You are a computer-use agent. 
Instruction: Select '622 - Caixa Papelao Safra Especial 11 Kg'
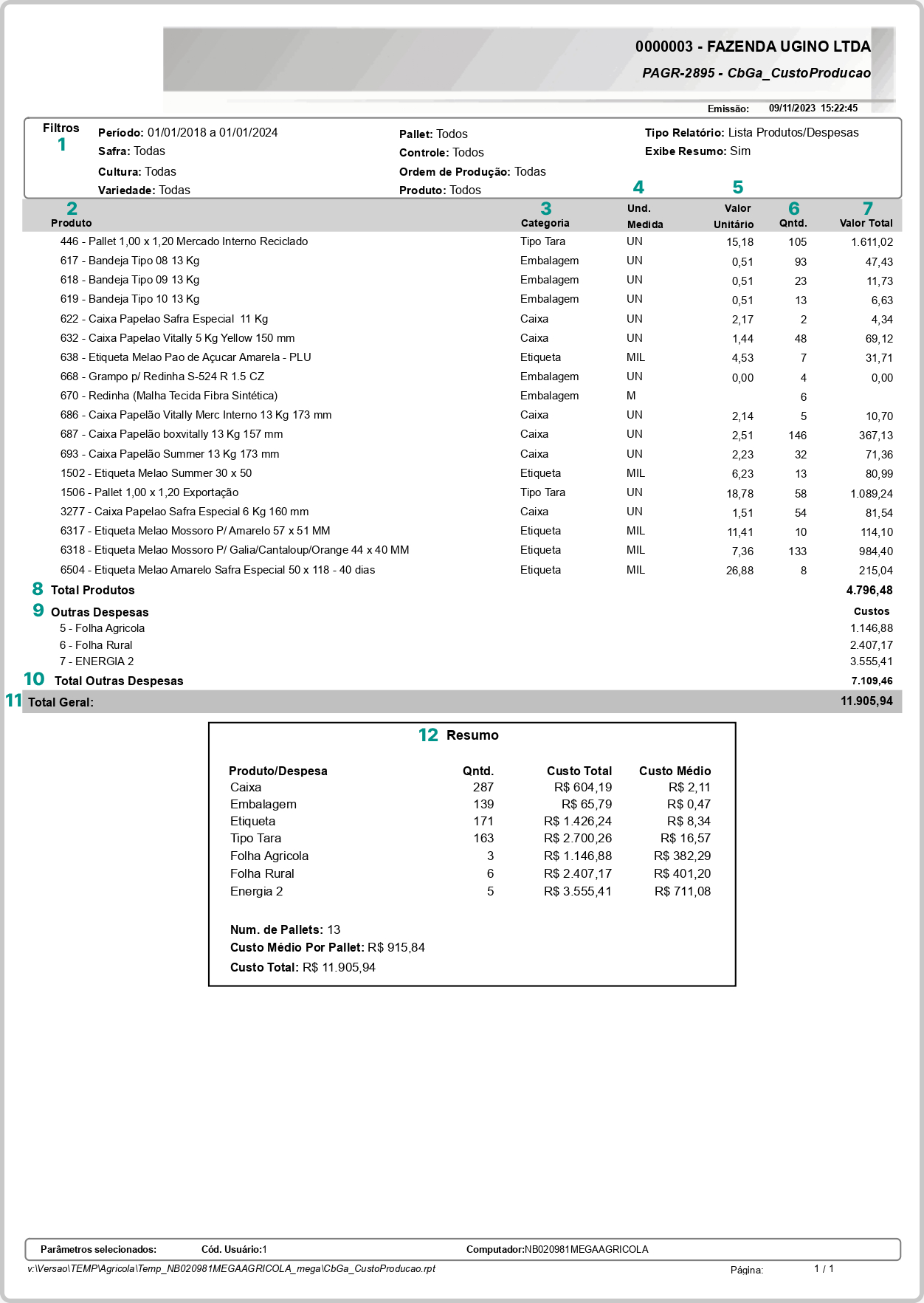pos(164,319)
